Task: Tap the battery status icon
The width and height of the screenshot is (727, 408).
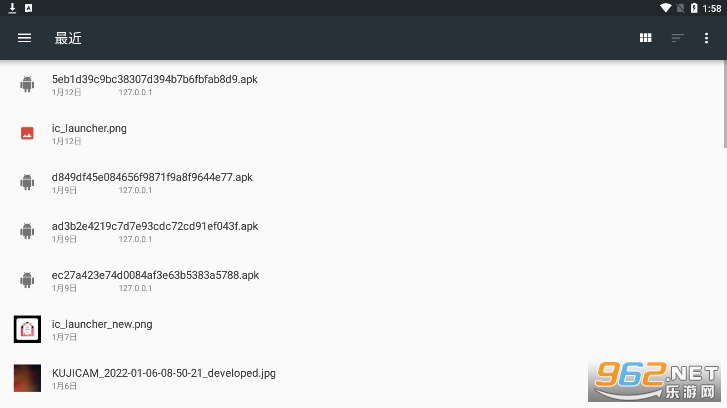Action: point(694,8)
